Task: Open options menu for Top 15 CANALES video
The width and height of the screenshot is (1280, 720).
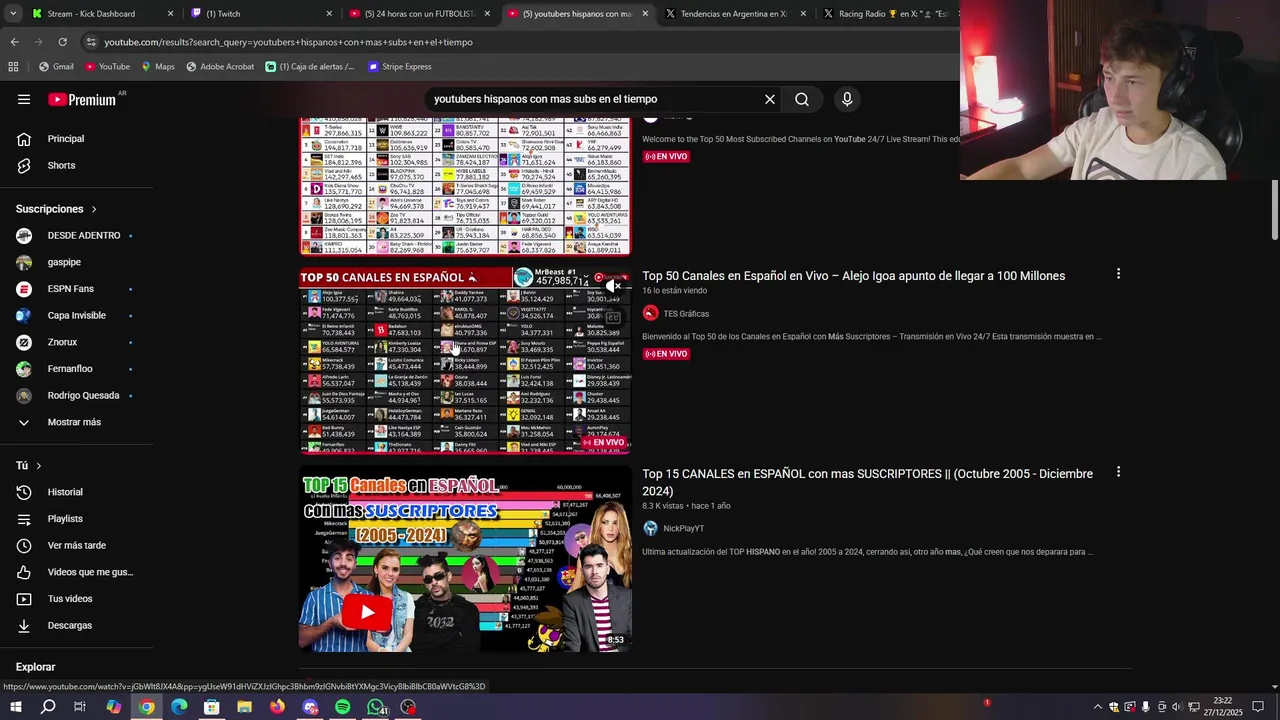Action: point(1118,472)
